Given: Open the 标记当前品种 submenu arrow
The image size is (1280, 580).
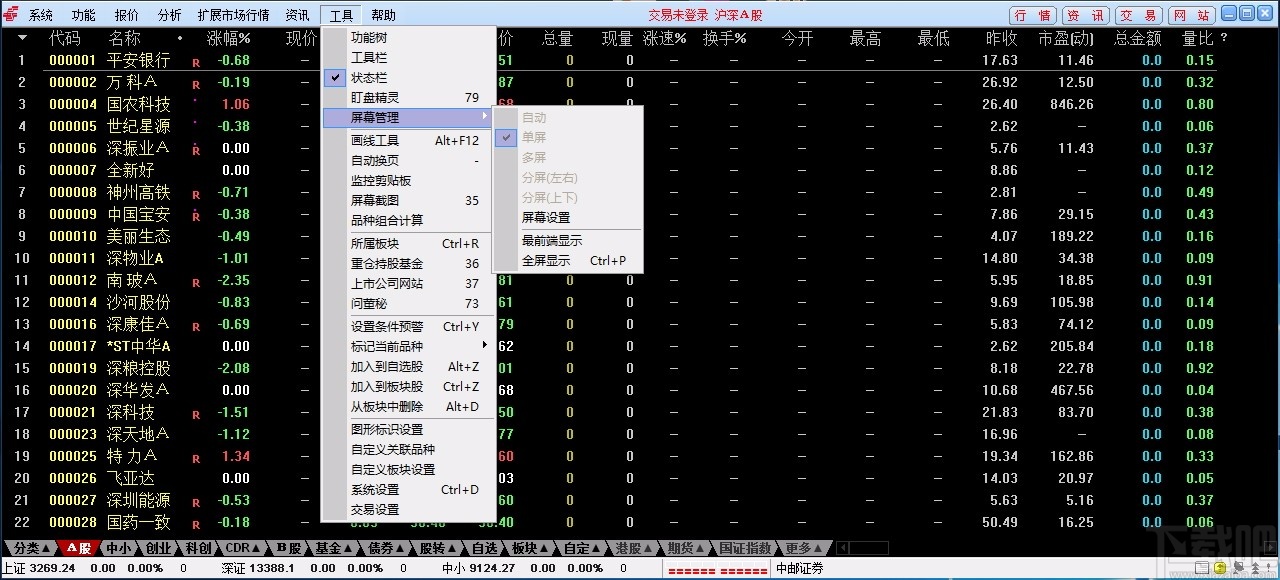Looking at the screenshot, I should tap(485, 344).
